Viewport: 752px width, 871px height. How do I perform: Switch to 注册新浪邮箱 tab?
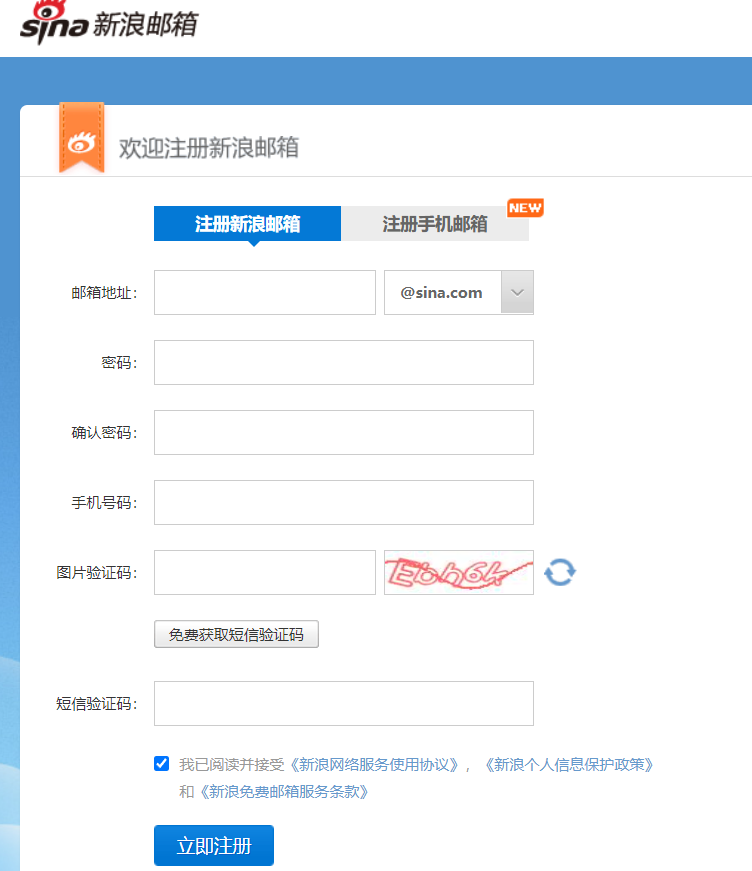pyautogui.click(x=247, y=223)
